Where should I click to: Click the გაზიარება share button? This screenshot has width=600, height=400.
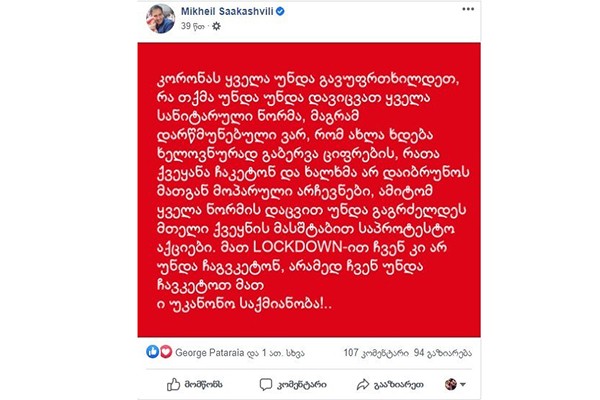390,384
